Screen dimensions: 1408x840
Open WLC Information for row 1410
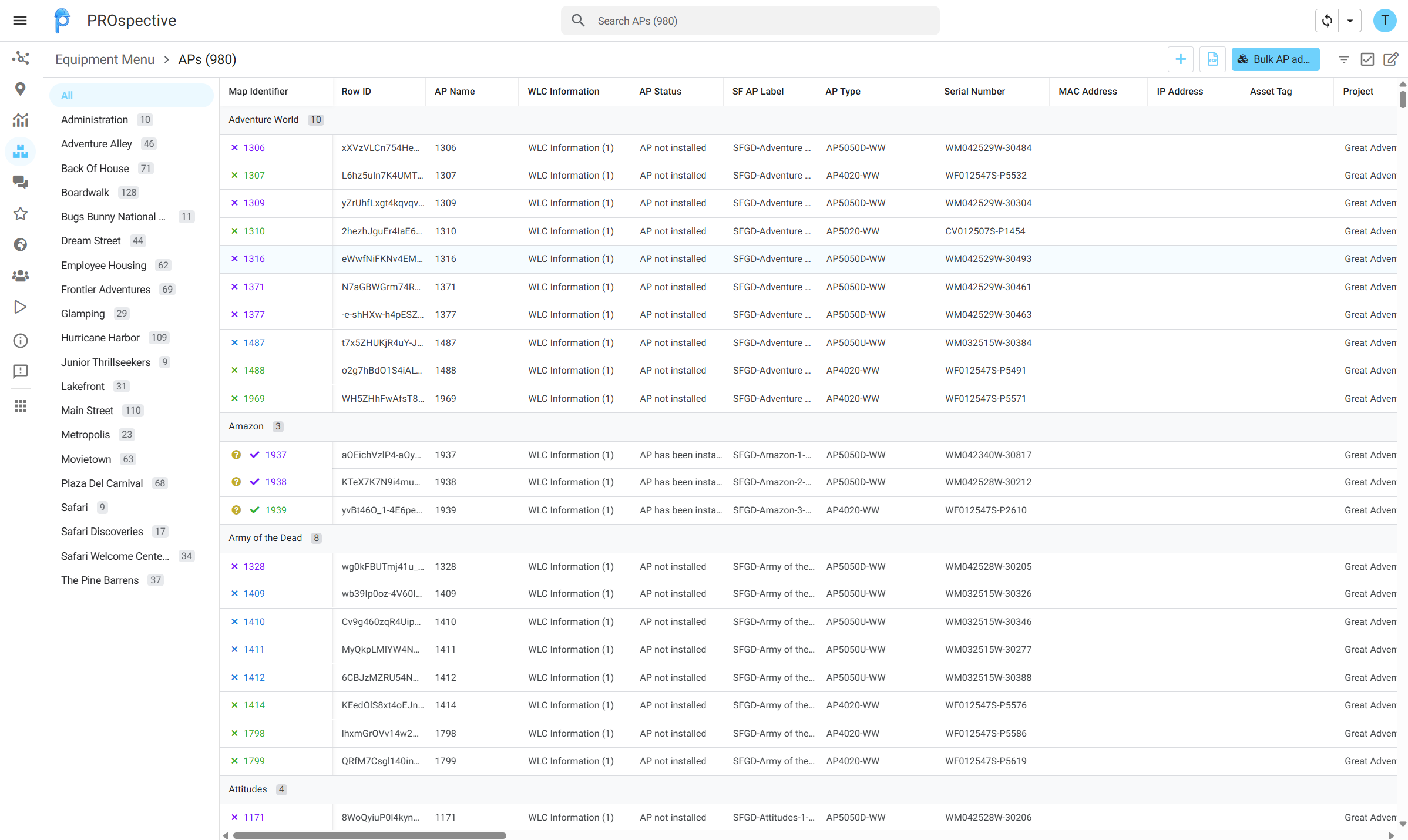click(571, 622)
